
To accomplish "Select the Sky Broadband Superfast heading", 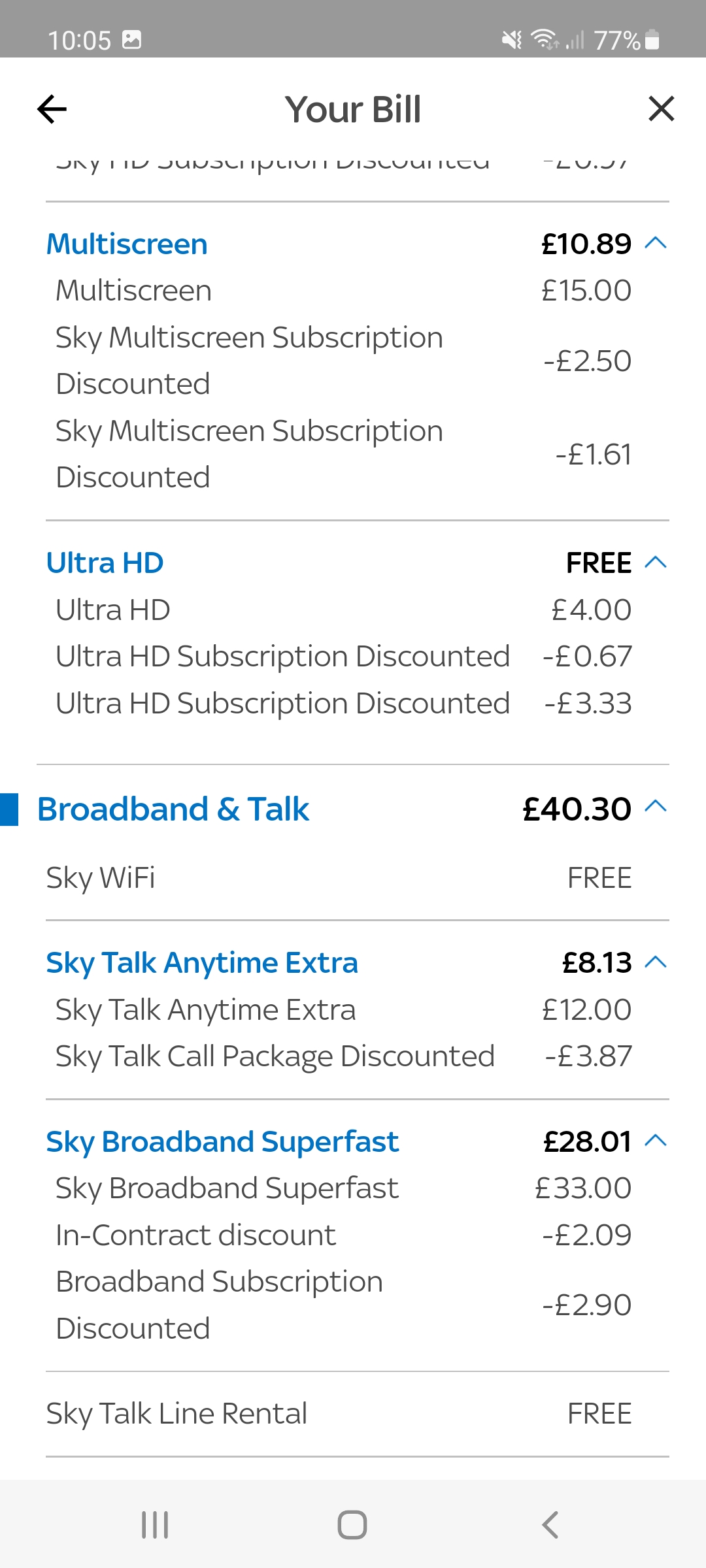I will 222,1141.
